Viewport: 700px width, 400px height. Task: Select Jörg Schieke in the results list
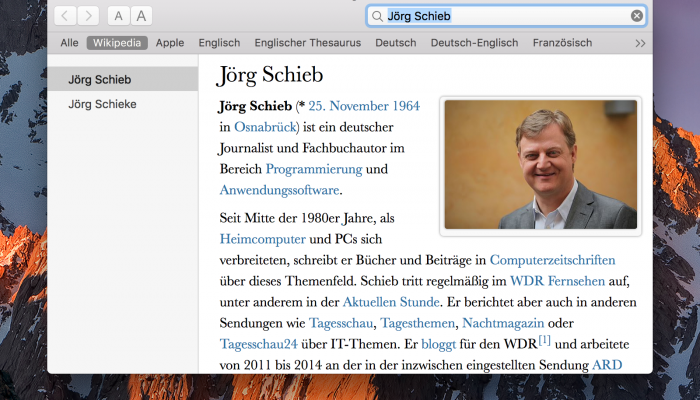(123, 104)
